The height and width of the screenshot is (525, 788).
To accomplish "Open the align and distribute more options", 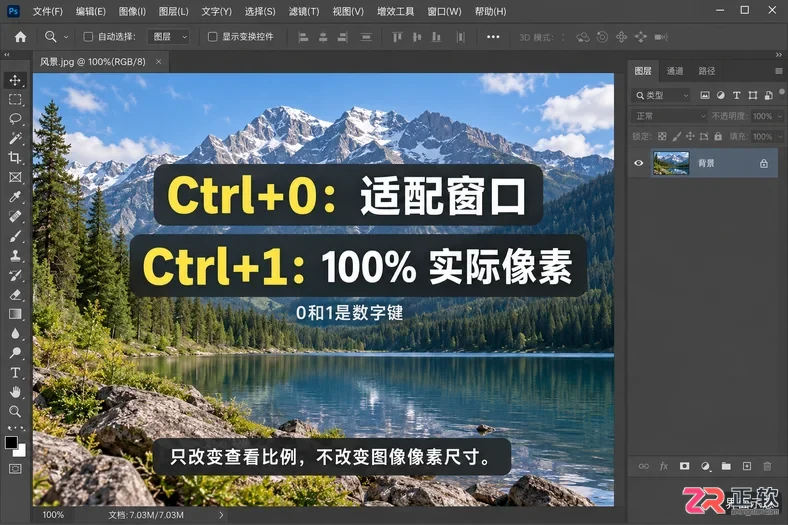I will 493,37.
